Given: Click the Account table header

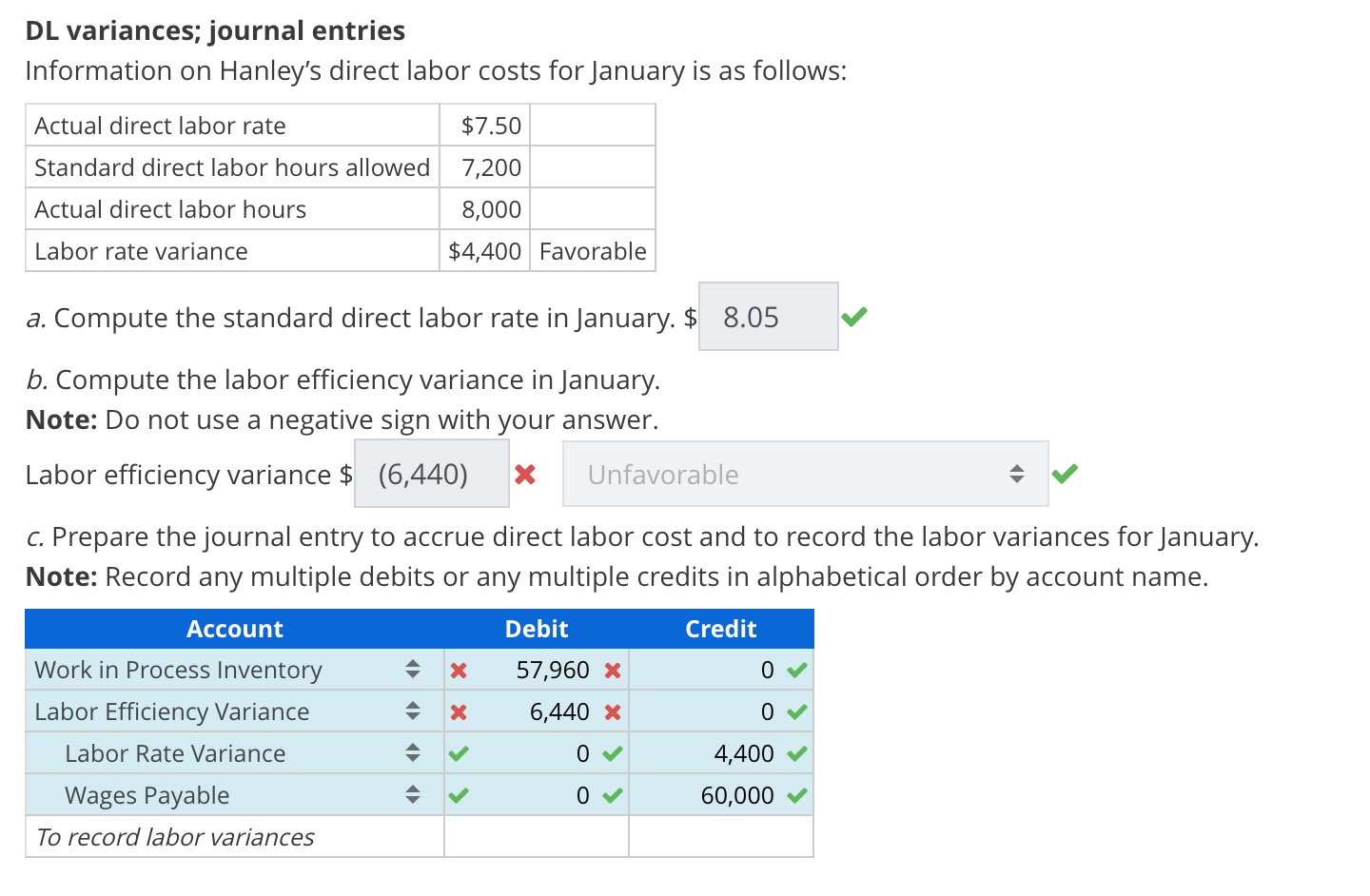Looking at the screenshot, I should coord(234,628).
